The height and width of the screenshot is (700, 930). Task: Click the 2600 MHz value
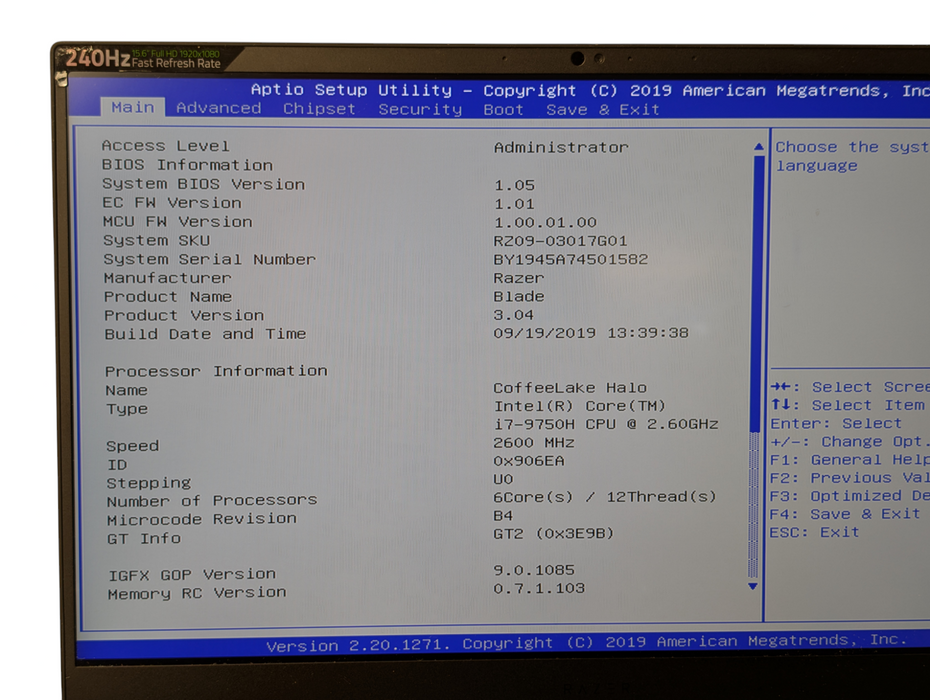point(533,443)
